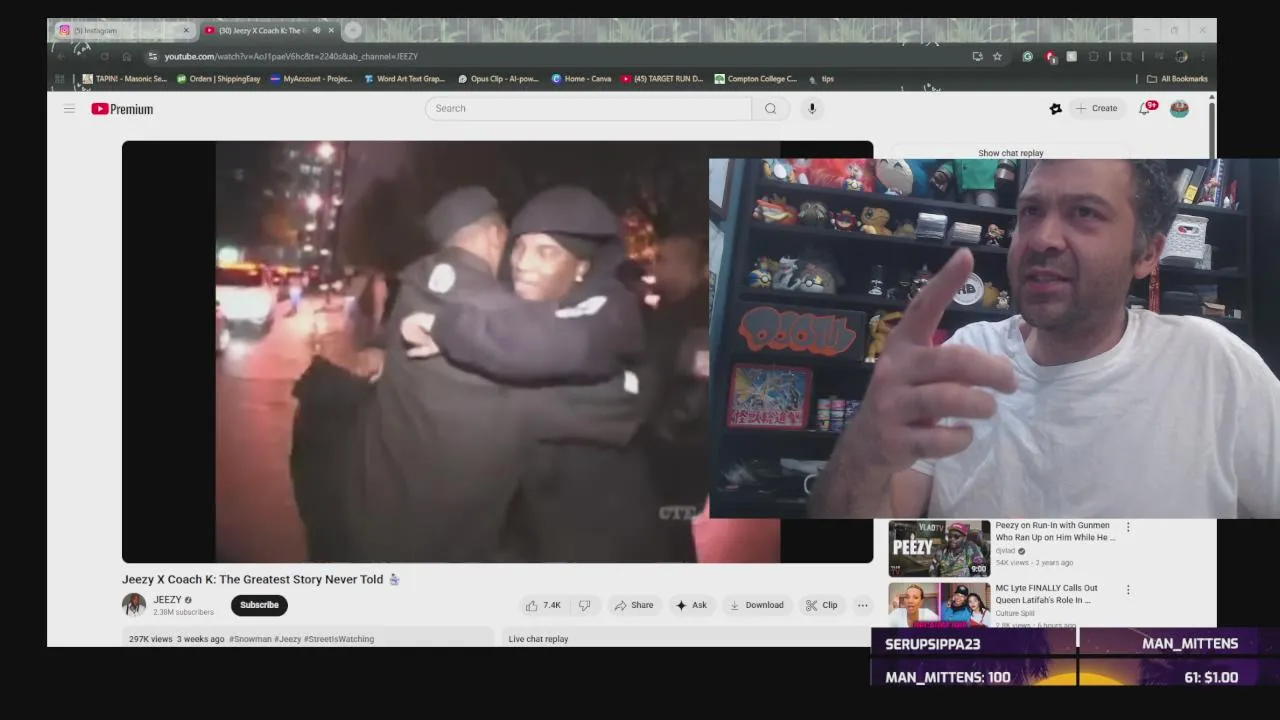Image resolution: width=1280 pixels, height=720 pixels.
Task: Subscribe to the JEEZY channel
Action: pos(259,605)
